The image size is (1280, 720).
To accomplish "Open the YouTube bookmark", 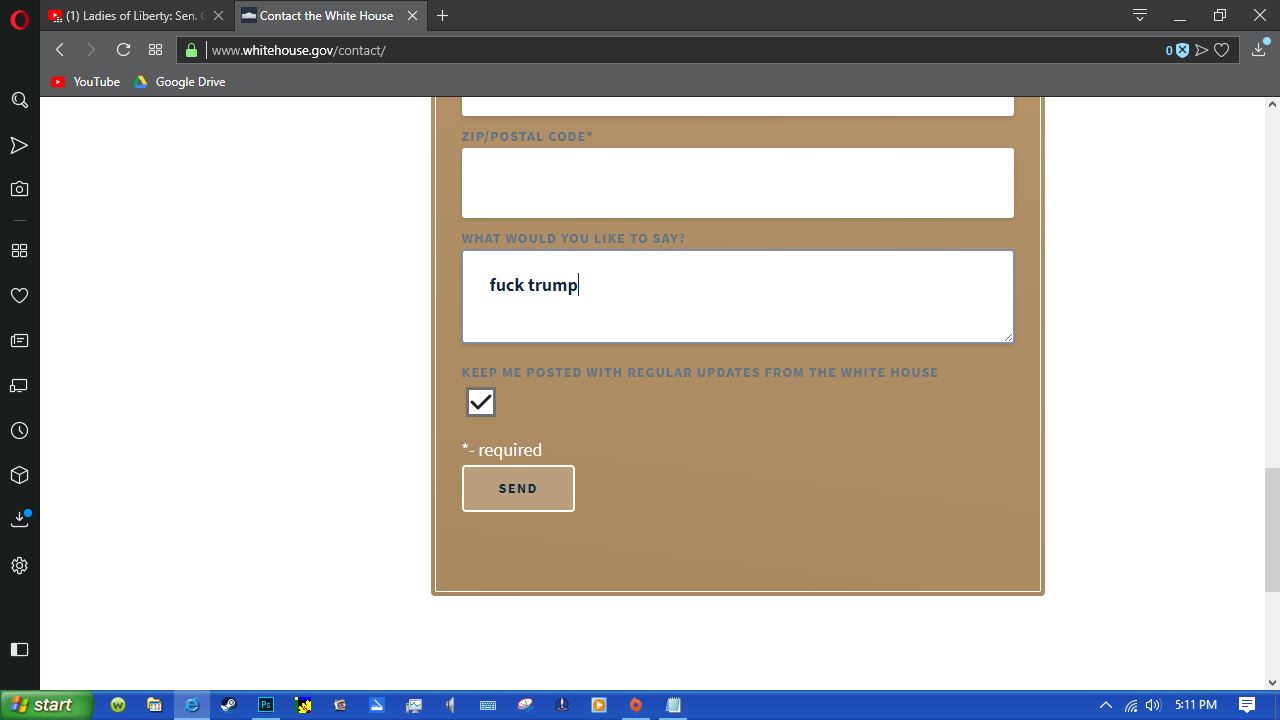I will 86,82.
